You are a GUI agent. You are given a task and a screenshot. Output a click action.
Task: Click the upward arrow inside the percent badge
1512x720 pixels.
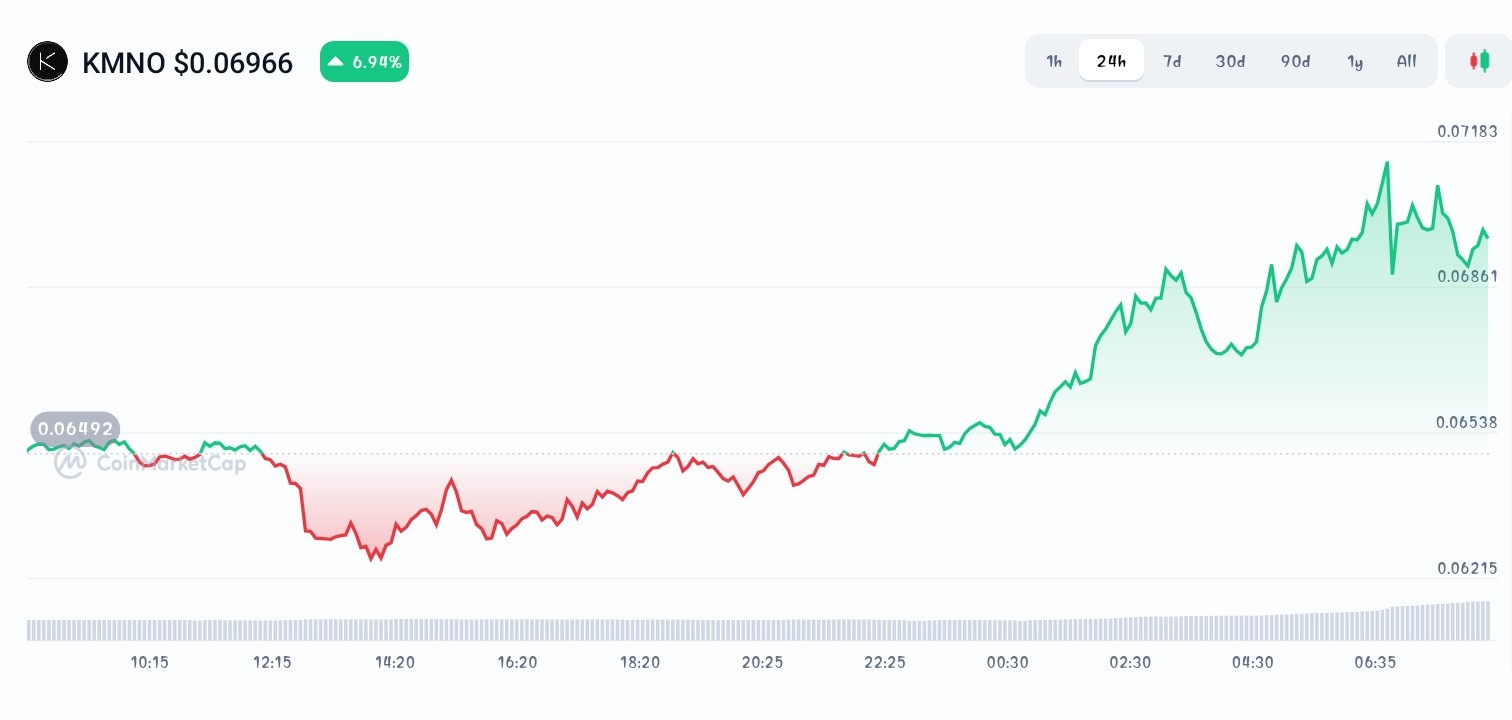[337, 61]
